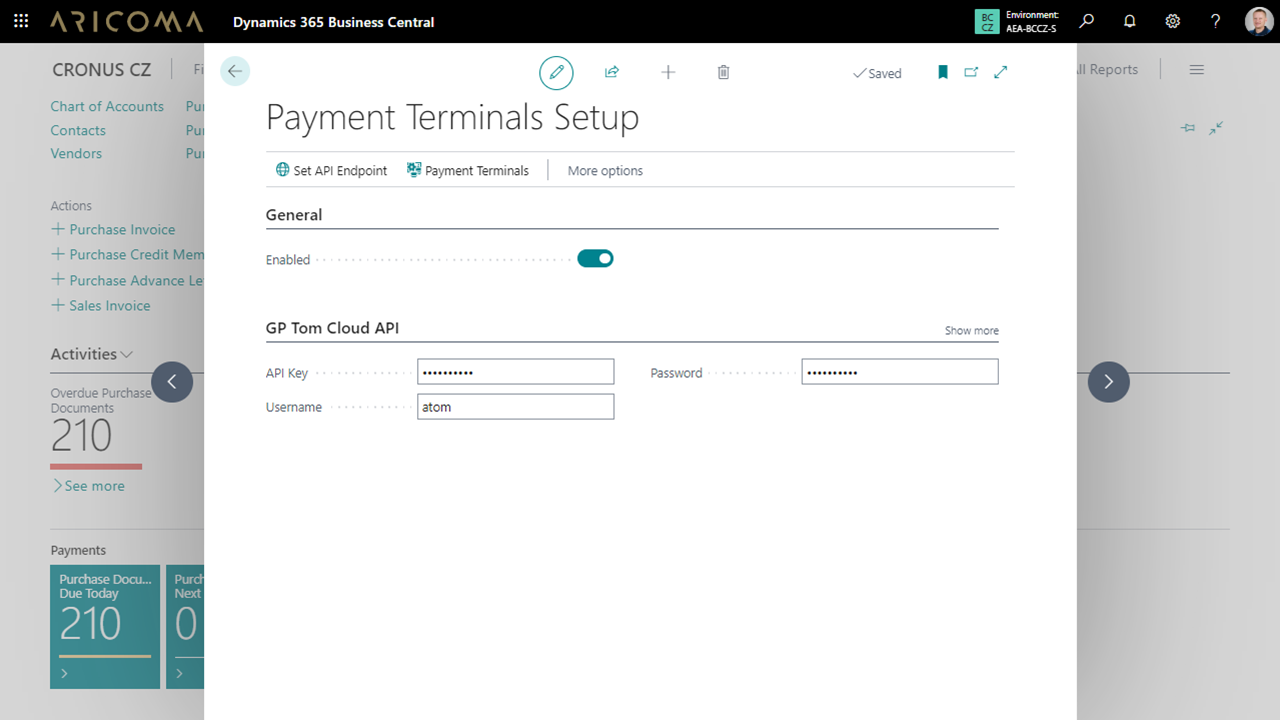
Task: Click the Overdue Purchase Documents 210 cue
Action: pyautogui.click(x=82, y=436)
